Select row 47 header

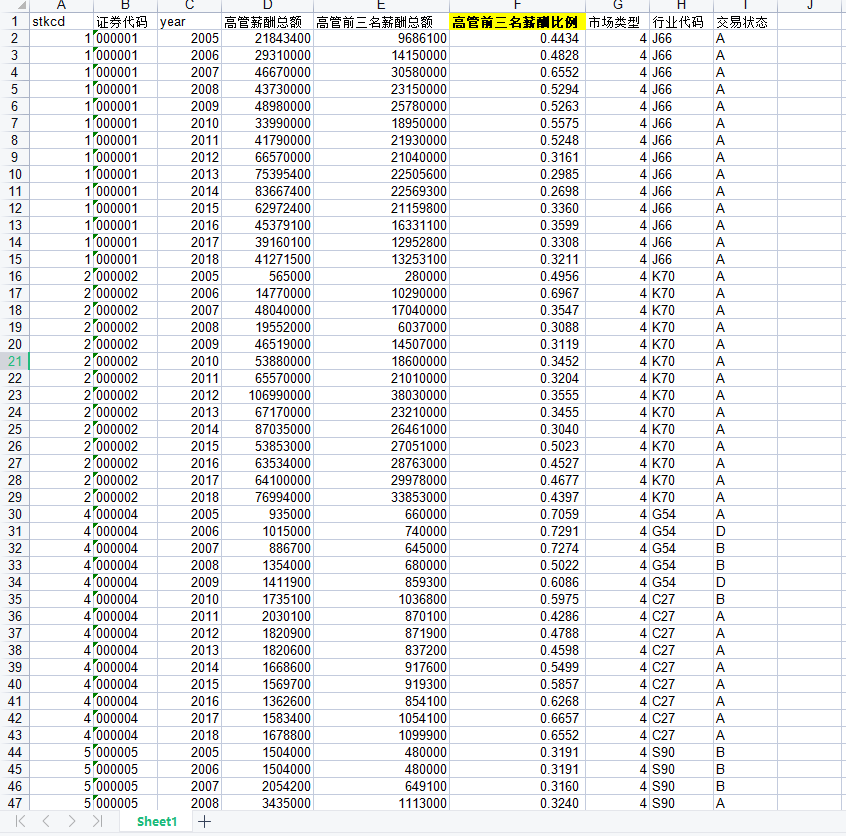(15, 803)
